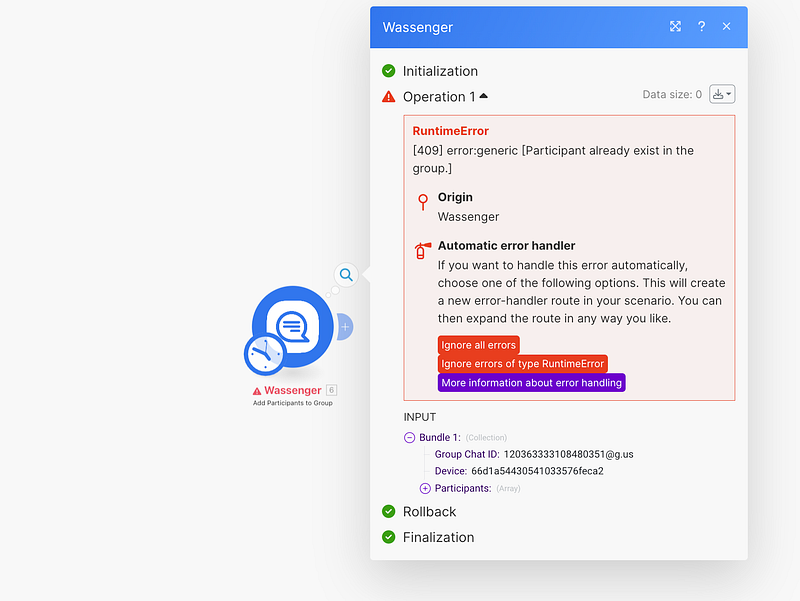Open the download output dropdown
This screenshot has width=800, height=601.
pyautogui.click(x=722, y=94)
